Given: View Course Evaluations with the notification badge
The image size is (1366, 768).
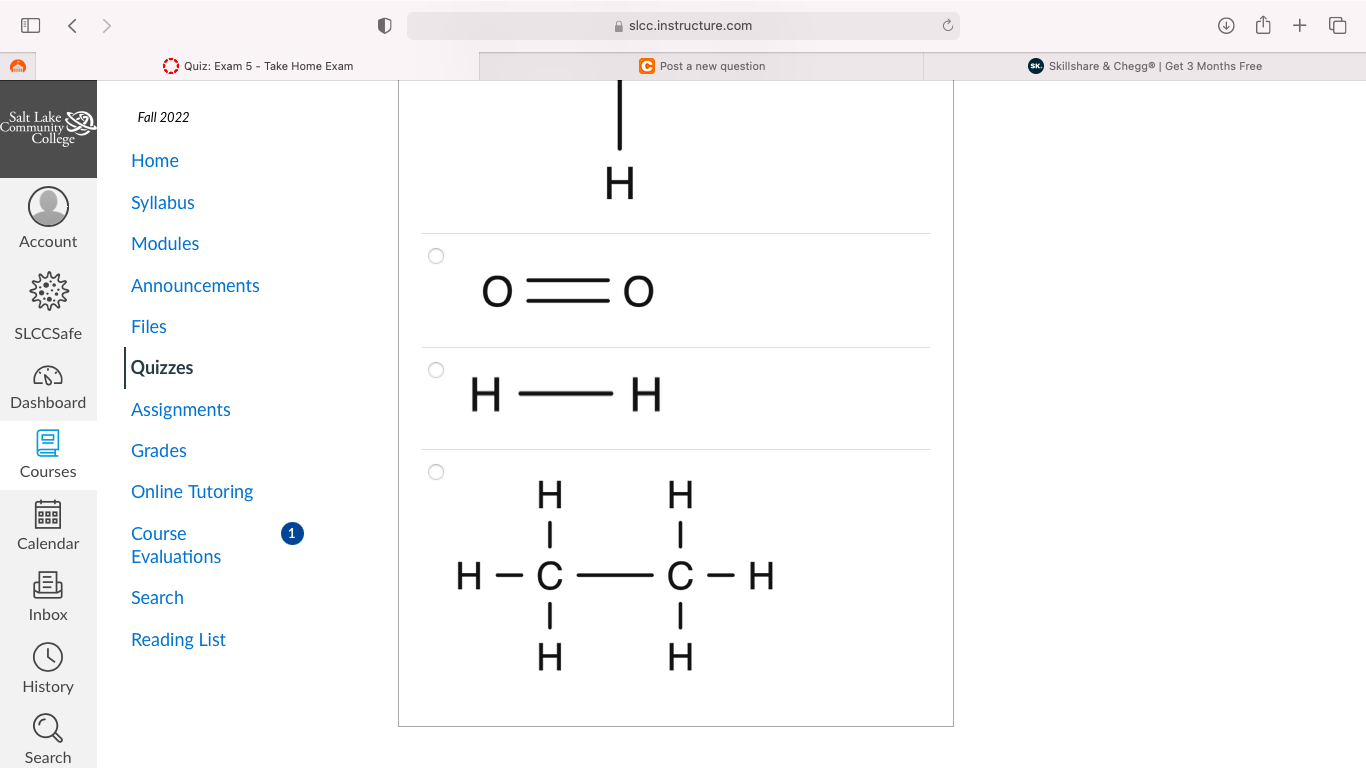Looking at the screenshot, I should 176,545.
